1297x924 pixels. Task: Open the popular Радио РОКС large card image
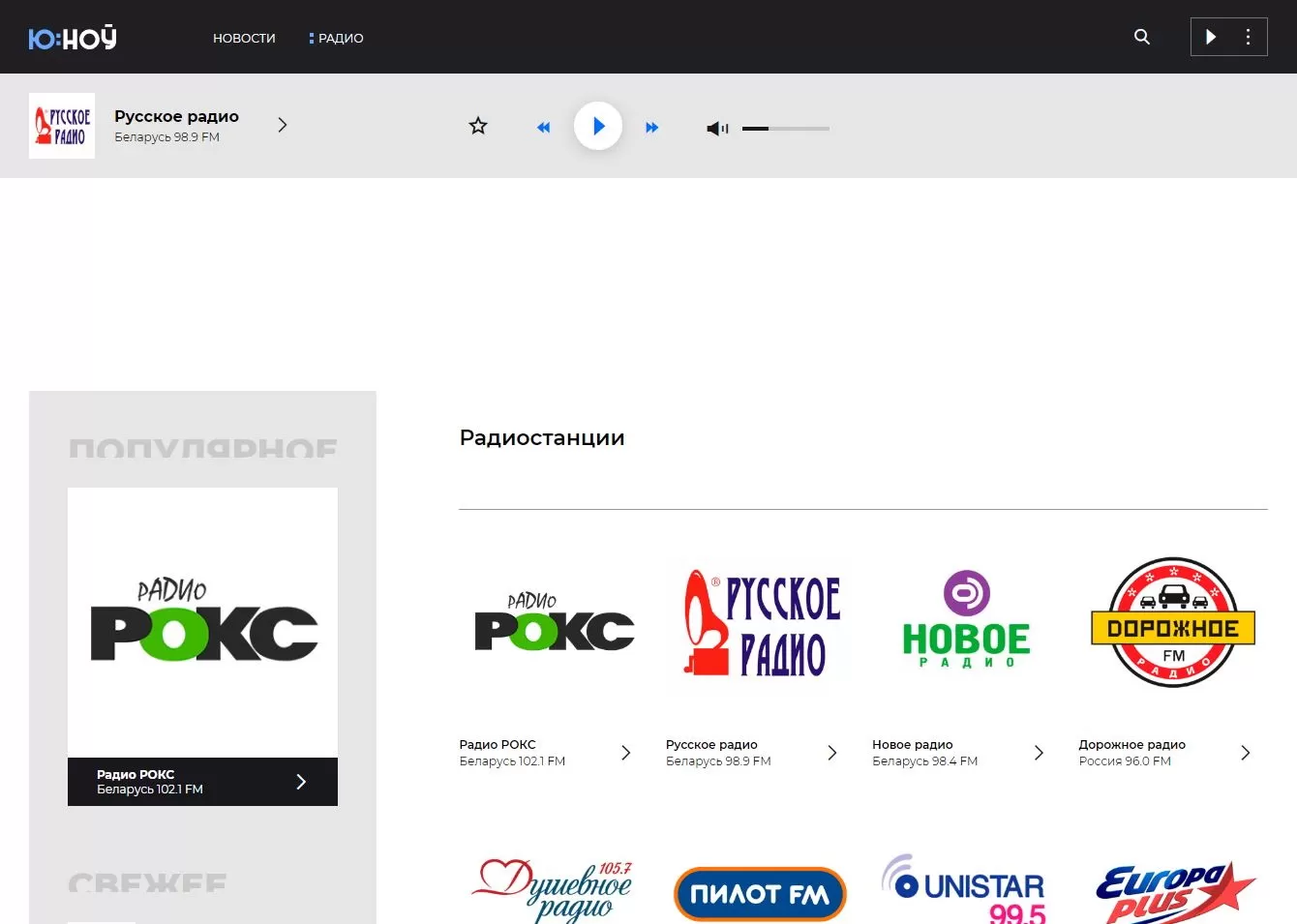(203, 623)
